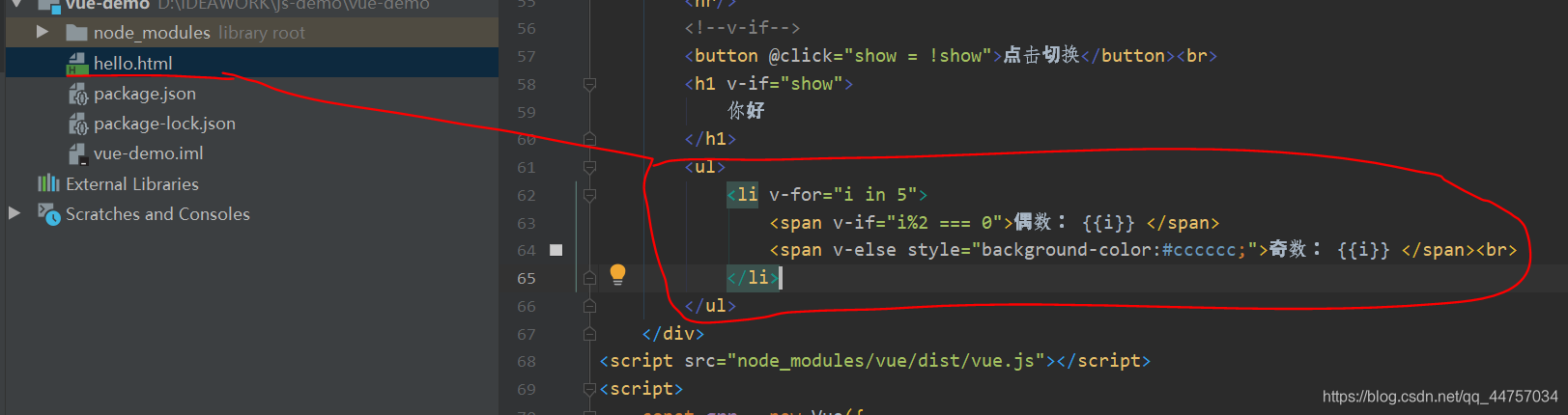The image size is (1568, 415).
Task: Click the External Libraries bar-chart icon
Action: point(48,183)
